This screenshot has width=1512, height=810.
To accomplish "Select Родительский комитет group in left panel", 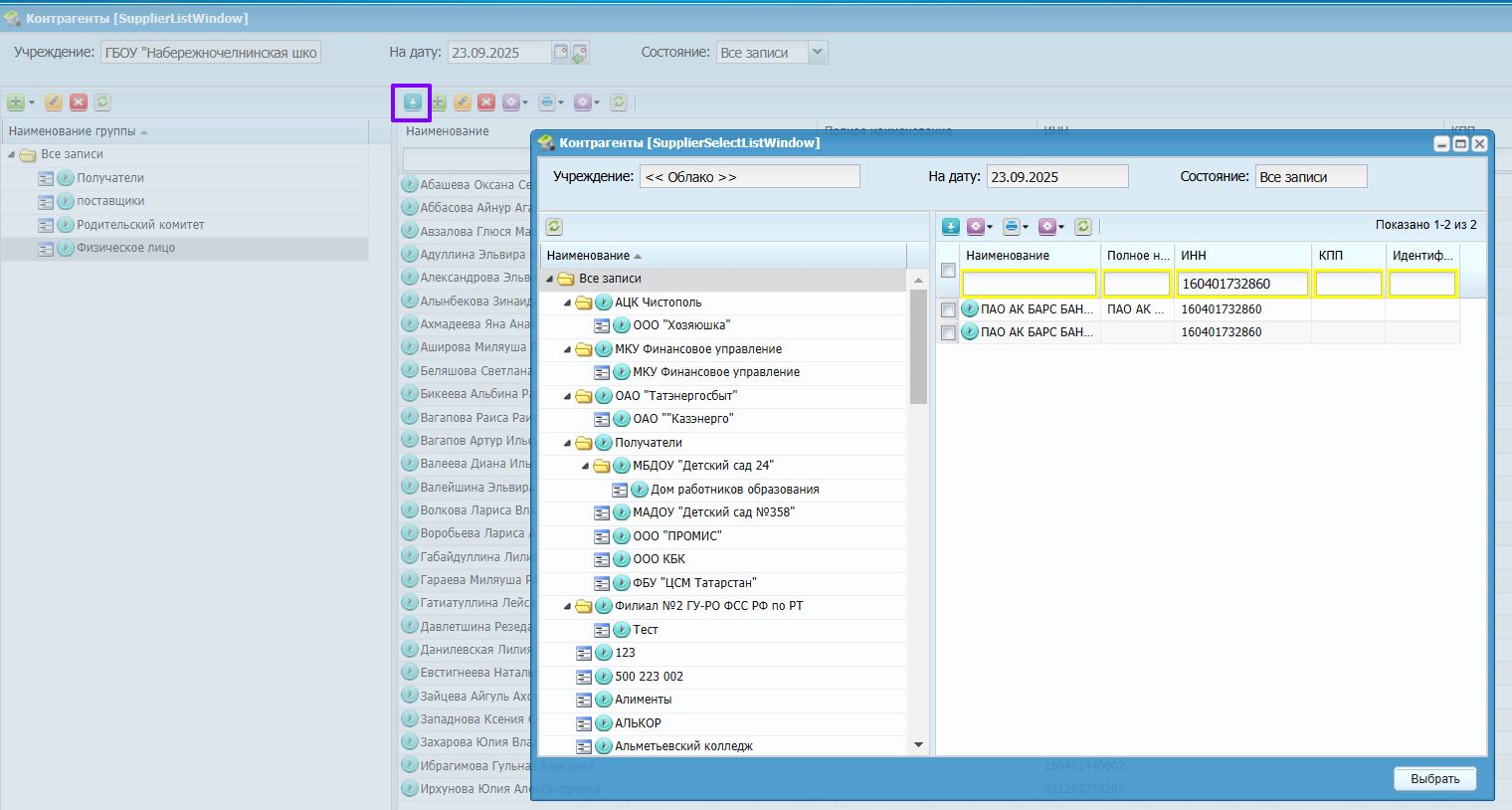I will 140,225.
